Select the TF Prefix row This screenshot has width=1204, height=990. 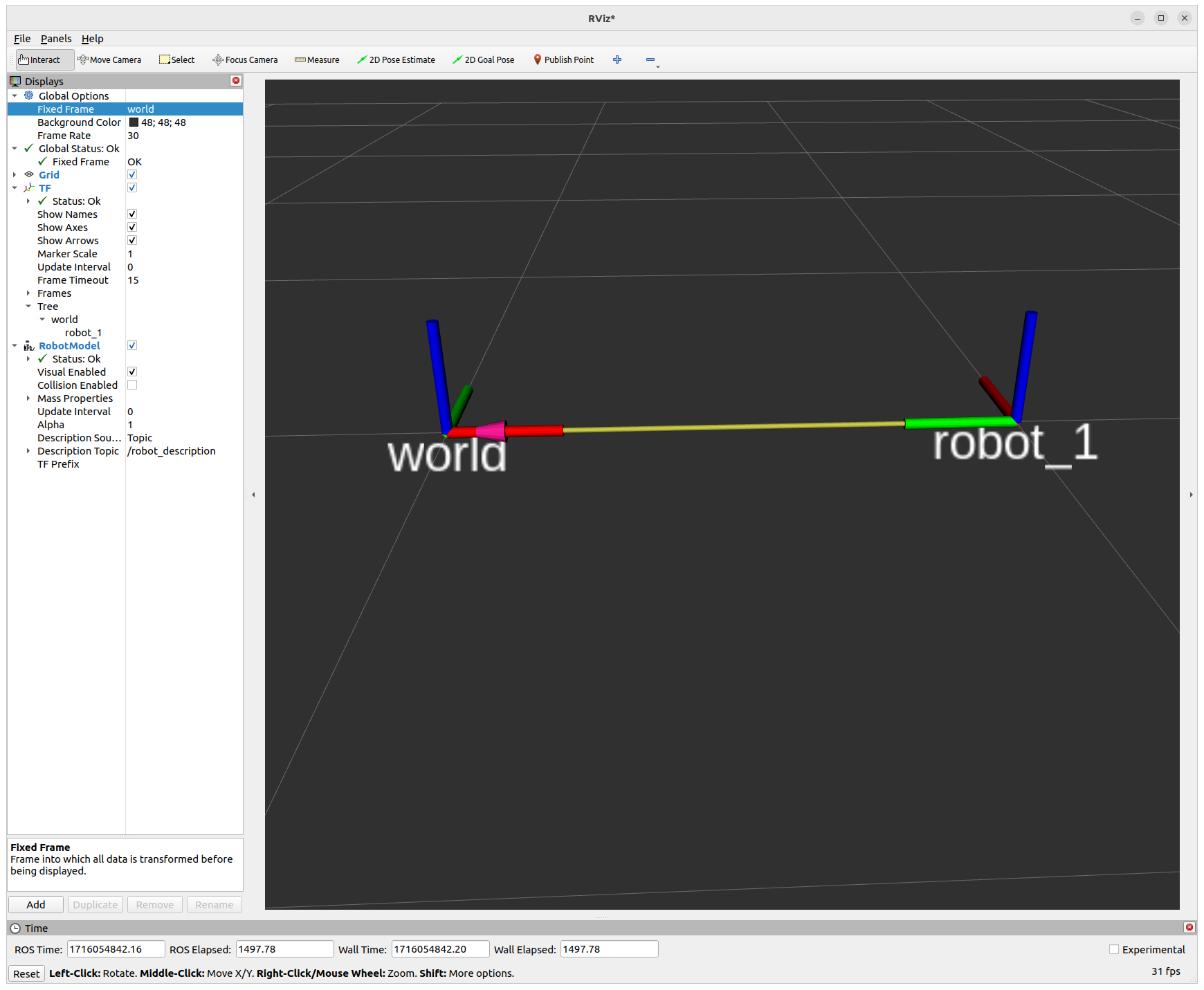(125, 464)
